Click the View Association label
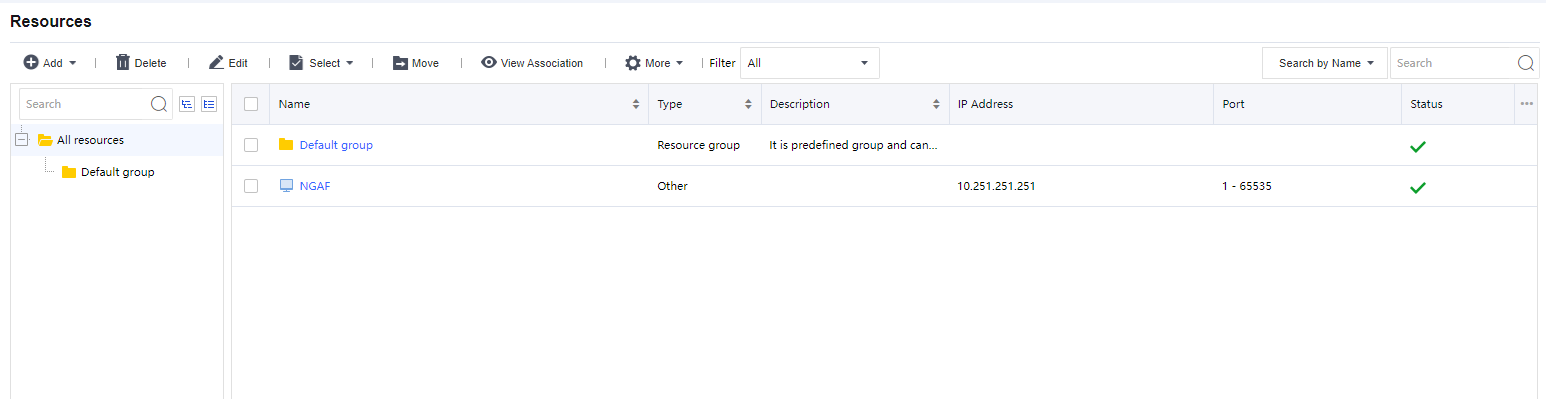Viewport: 1546px width, 399px height. coord(542,63)
